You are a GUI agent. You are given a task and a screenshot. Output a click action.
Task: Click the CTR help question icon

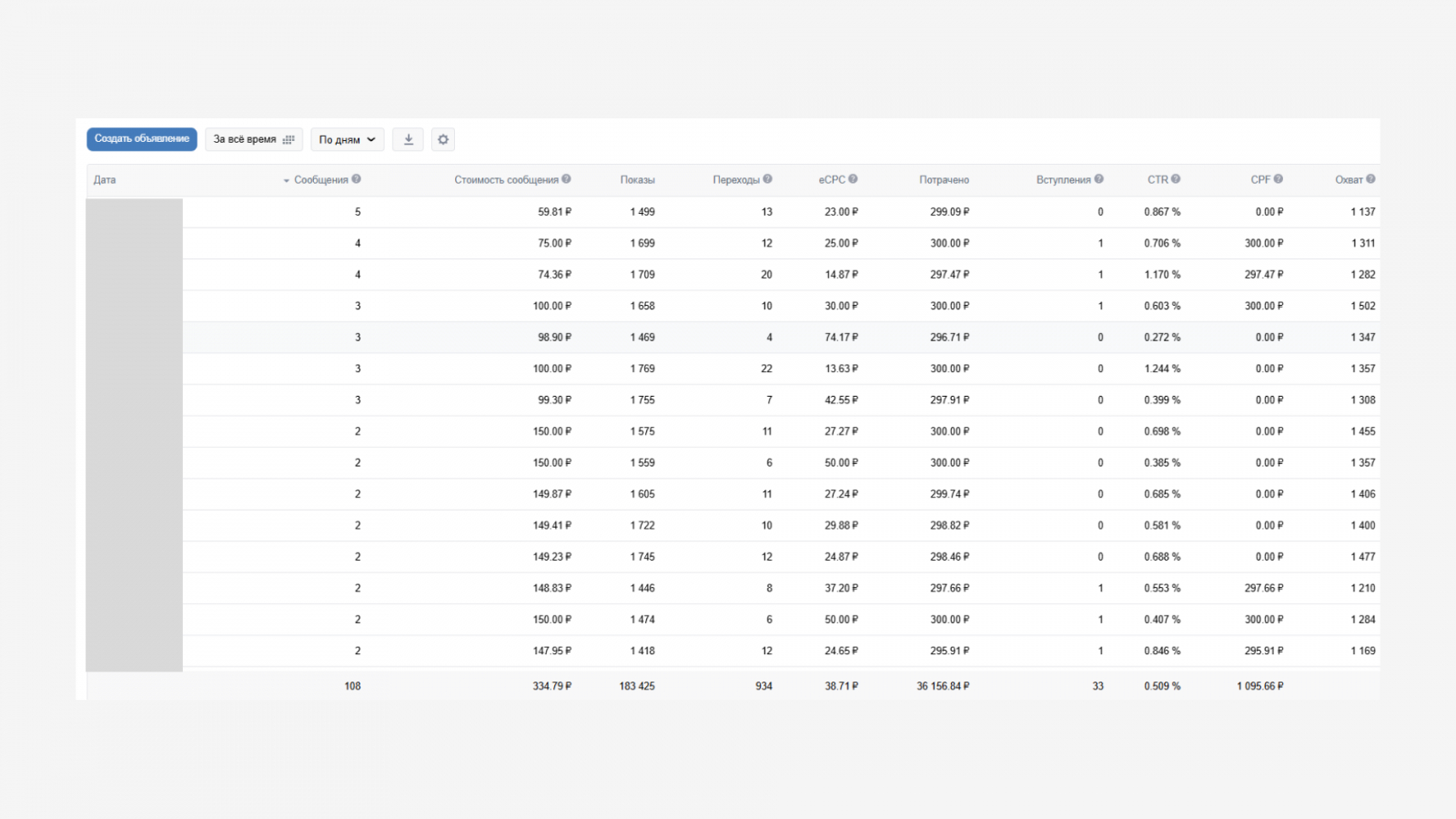click(1176, 179)
